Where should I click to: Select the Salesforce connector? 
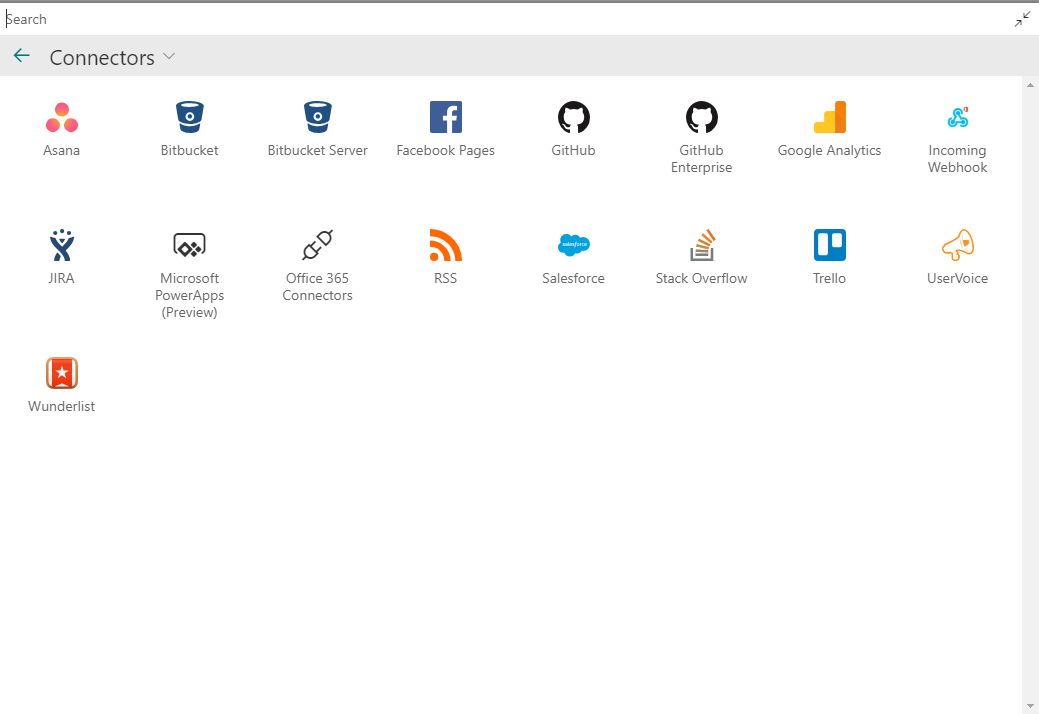point(574,246)
